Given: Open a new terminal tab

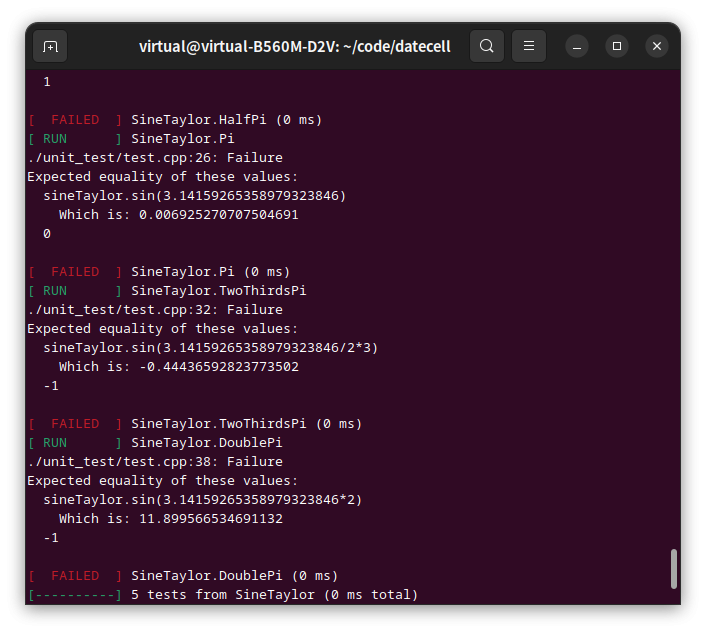Looking at the screenshot, I should [x=50, y=46].
